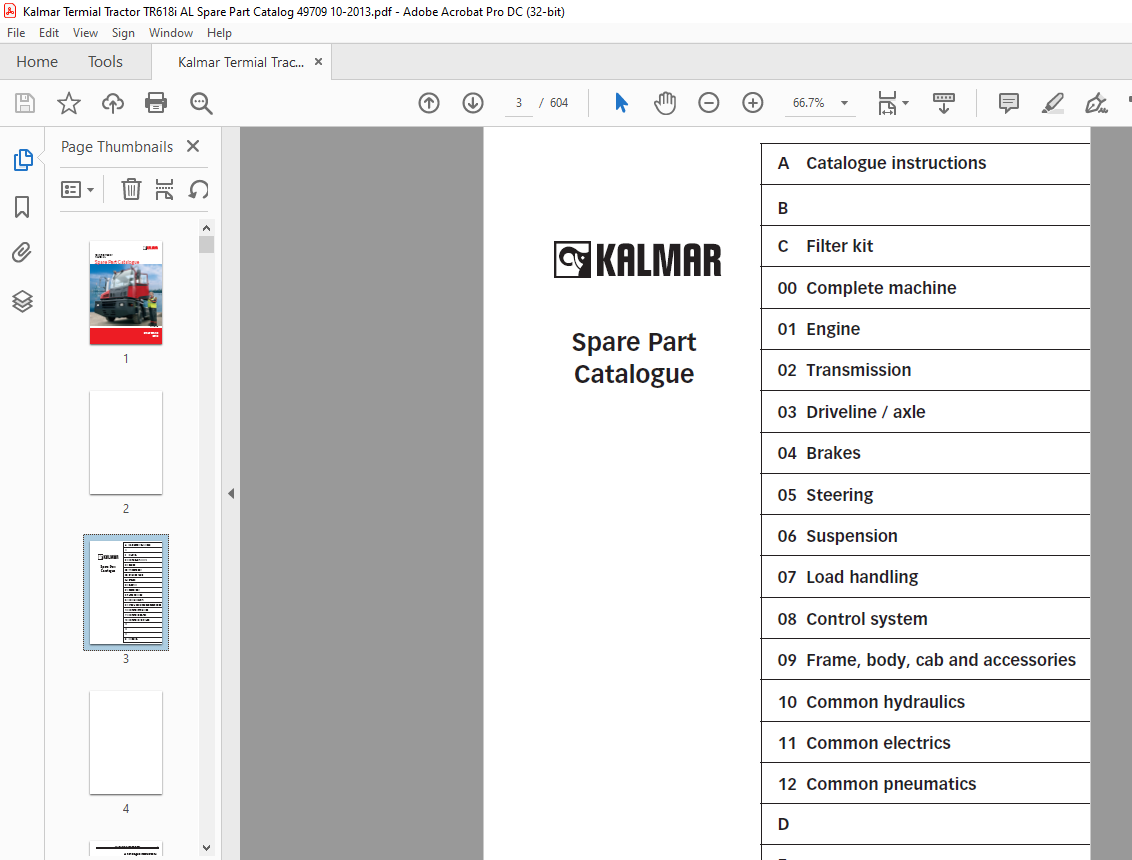Close the Page Thumbnails panel
This screenshot has width=1132, height=860.
193,146
